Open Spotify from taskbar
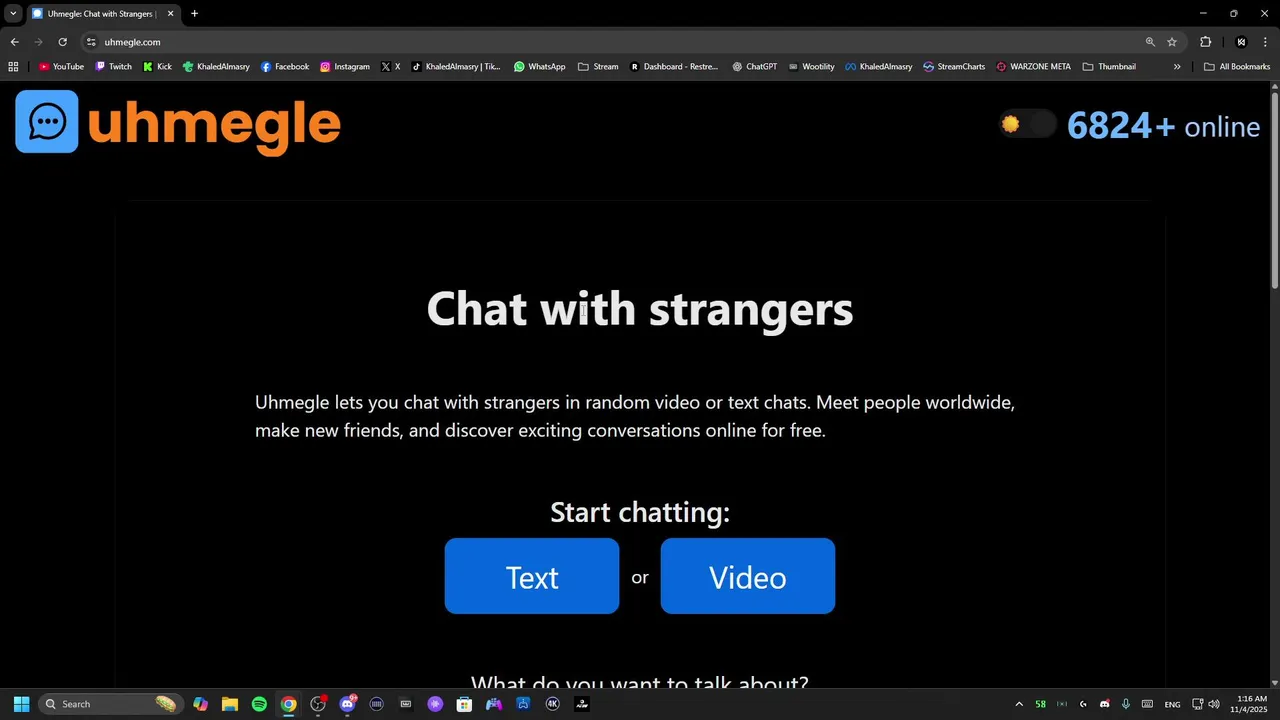 pyautogui.click(x=259, y=704)
